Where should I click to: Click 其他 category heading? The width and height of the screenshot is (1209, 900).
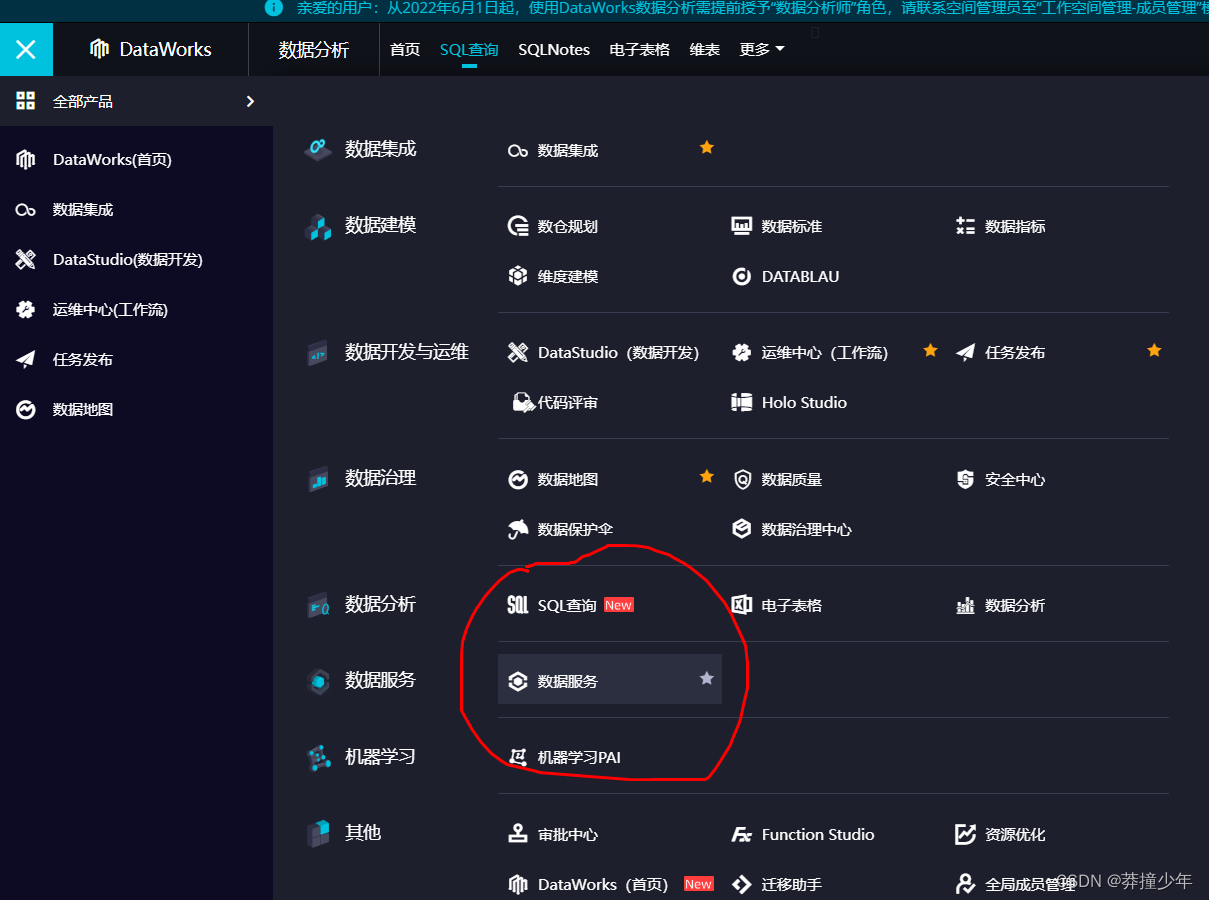[x=363, y=833]
